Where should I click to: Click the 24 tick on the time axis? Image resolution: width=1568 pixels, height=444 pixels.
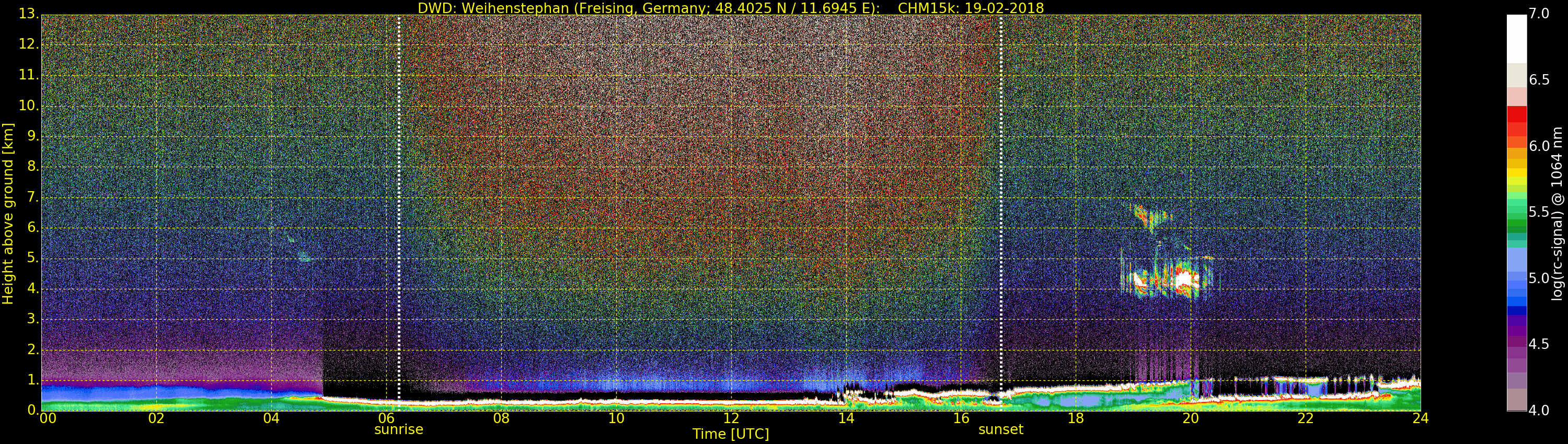(1421, 418)
